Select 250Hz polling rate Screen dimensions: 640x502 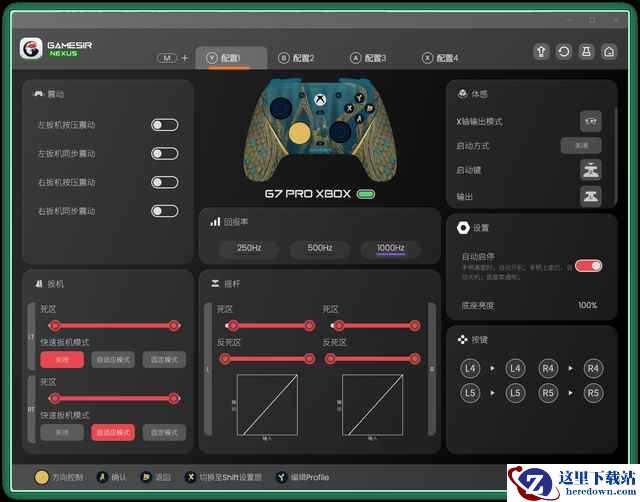[249, 249]
